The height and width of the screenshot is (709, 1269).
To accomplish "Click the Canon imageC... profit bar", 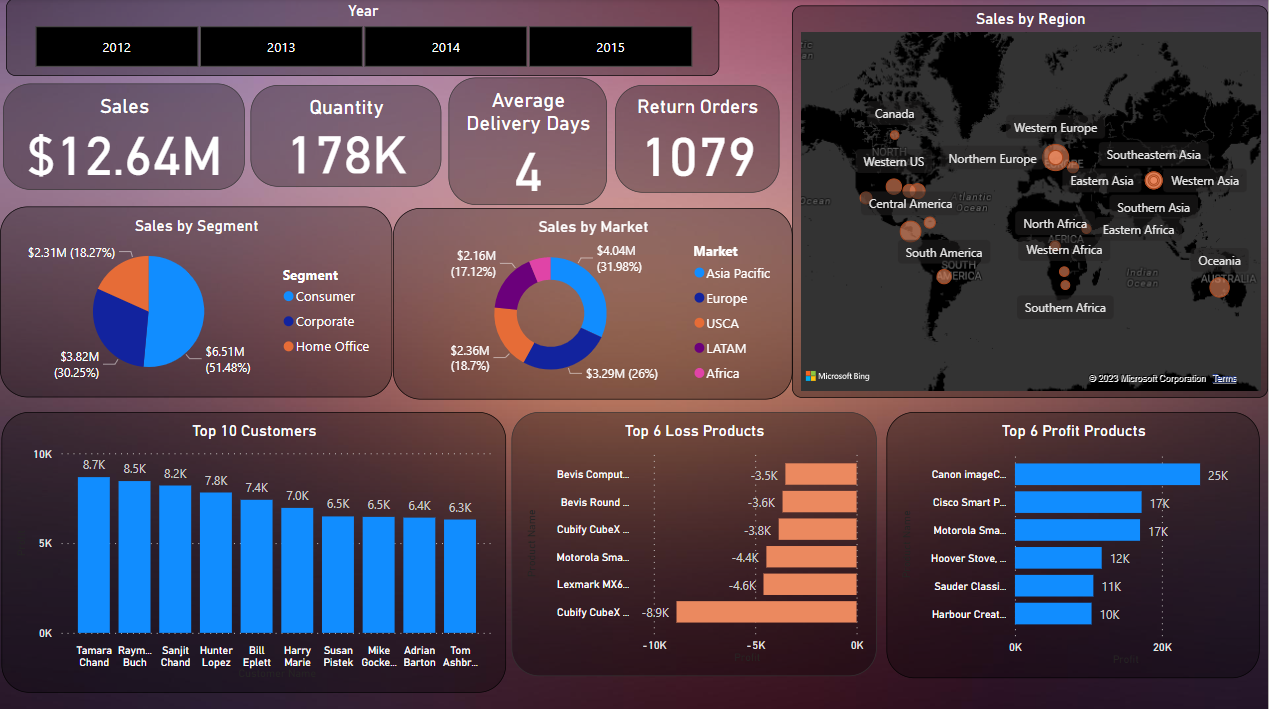I will tap(1107, 475).
